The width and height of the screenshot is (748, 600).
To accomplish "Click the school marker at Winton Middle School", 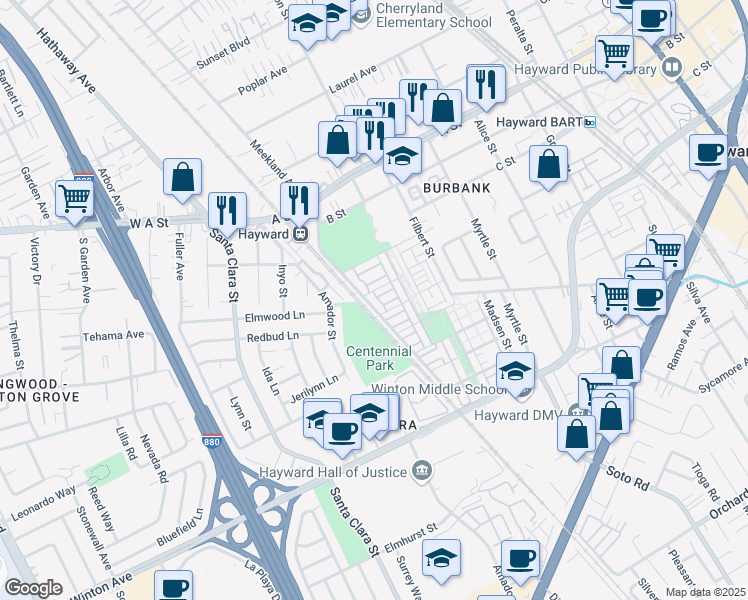I will (515, 372).
